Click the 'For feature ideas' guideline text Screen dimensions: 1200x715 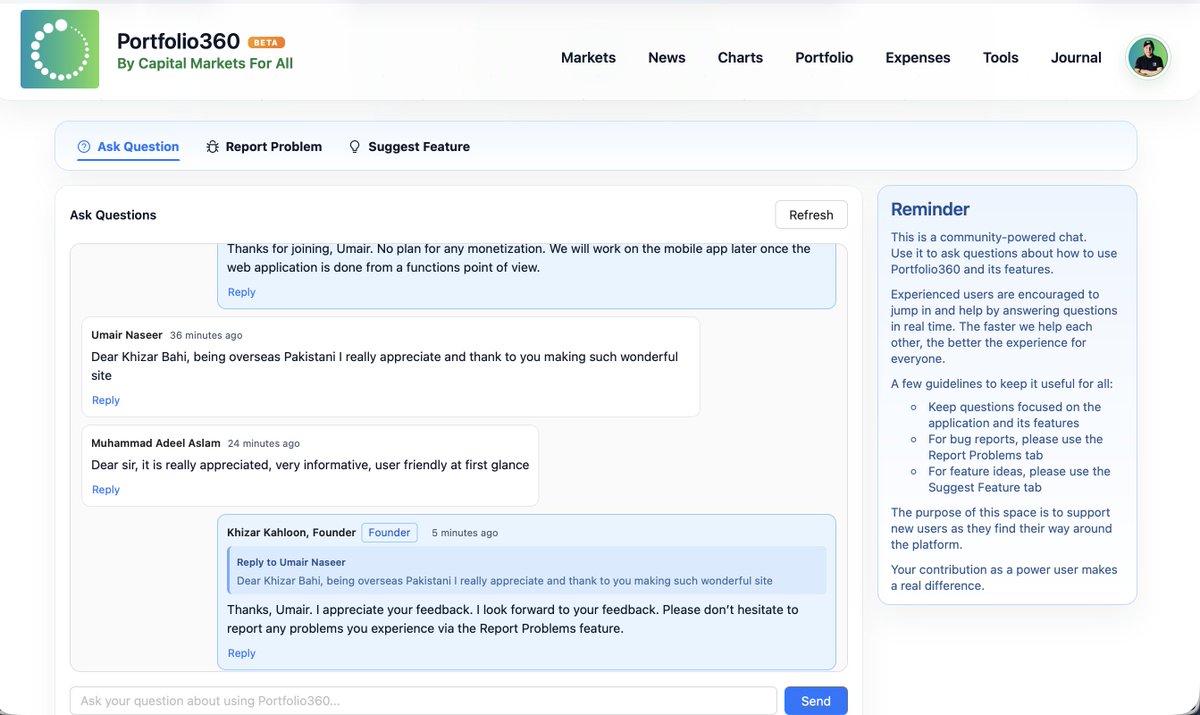[1019, 479]
